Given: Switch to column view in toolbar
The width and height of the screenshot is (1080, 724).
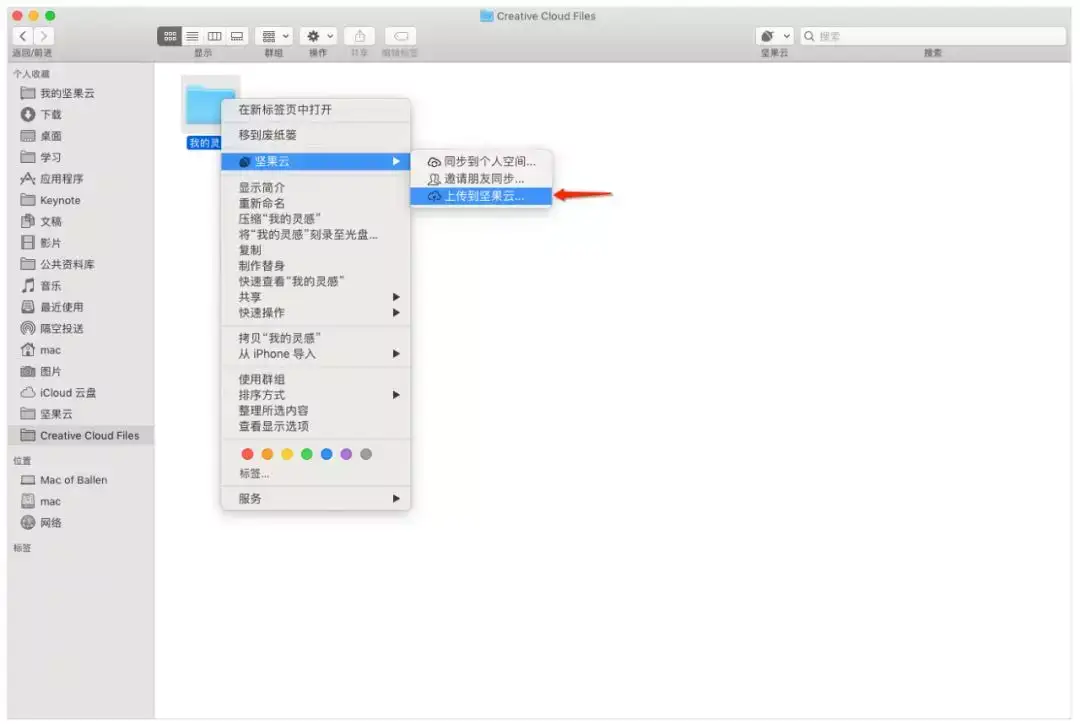Looking at the screenshot, I should 214,36.
